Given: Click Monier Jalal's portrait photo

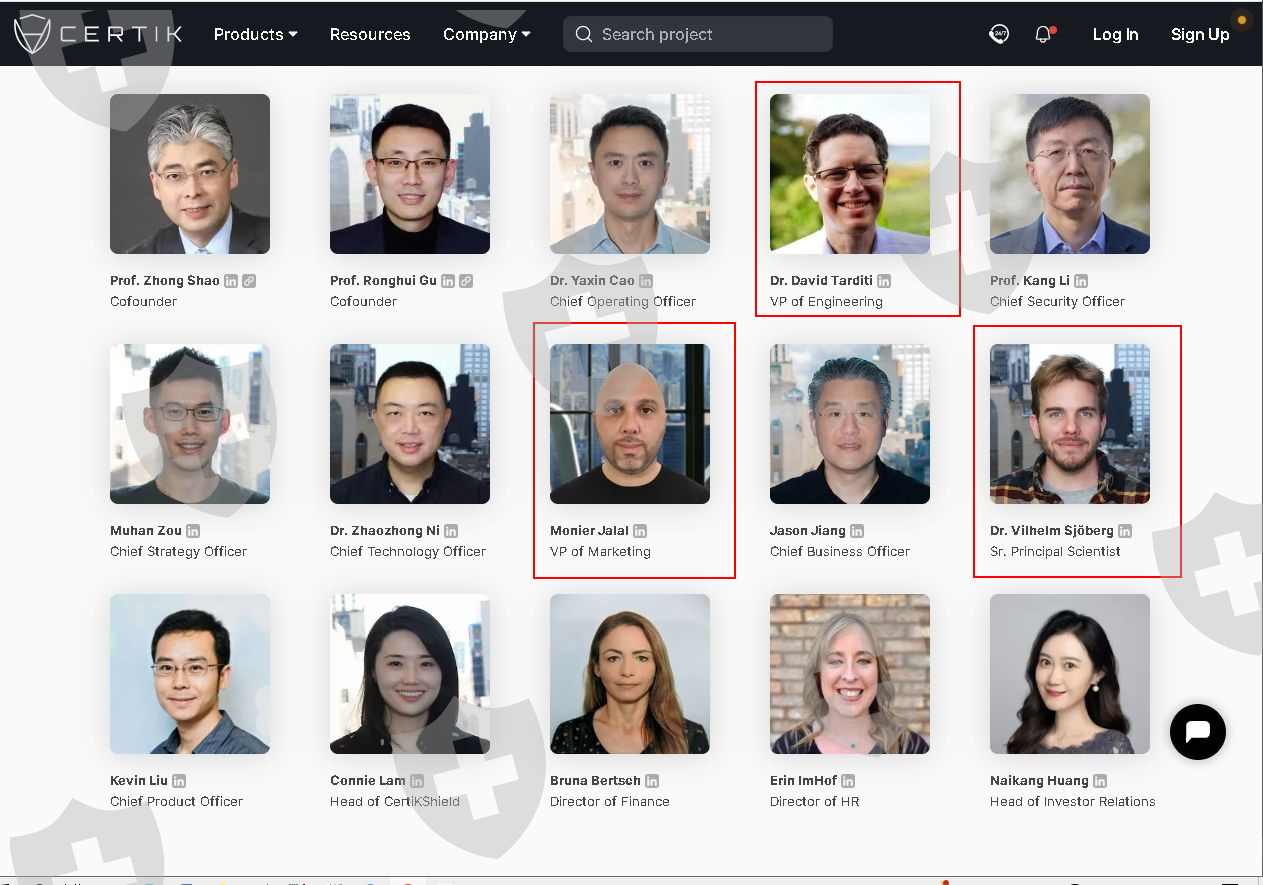Looking at the screenshot, I should click(x=630, y=424).
